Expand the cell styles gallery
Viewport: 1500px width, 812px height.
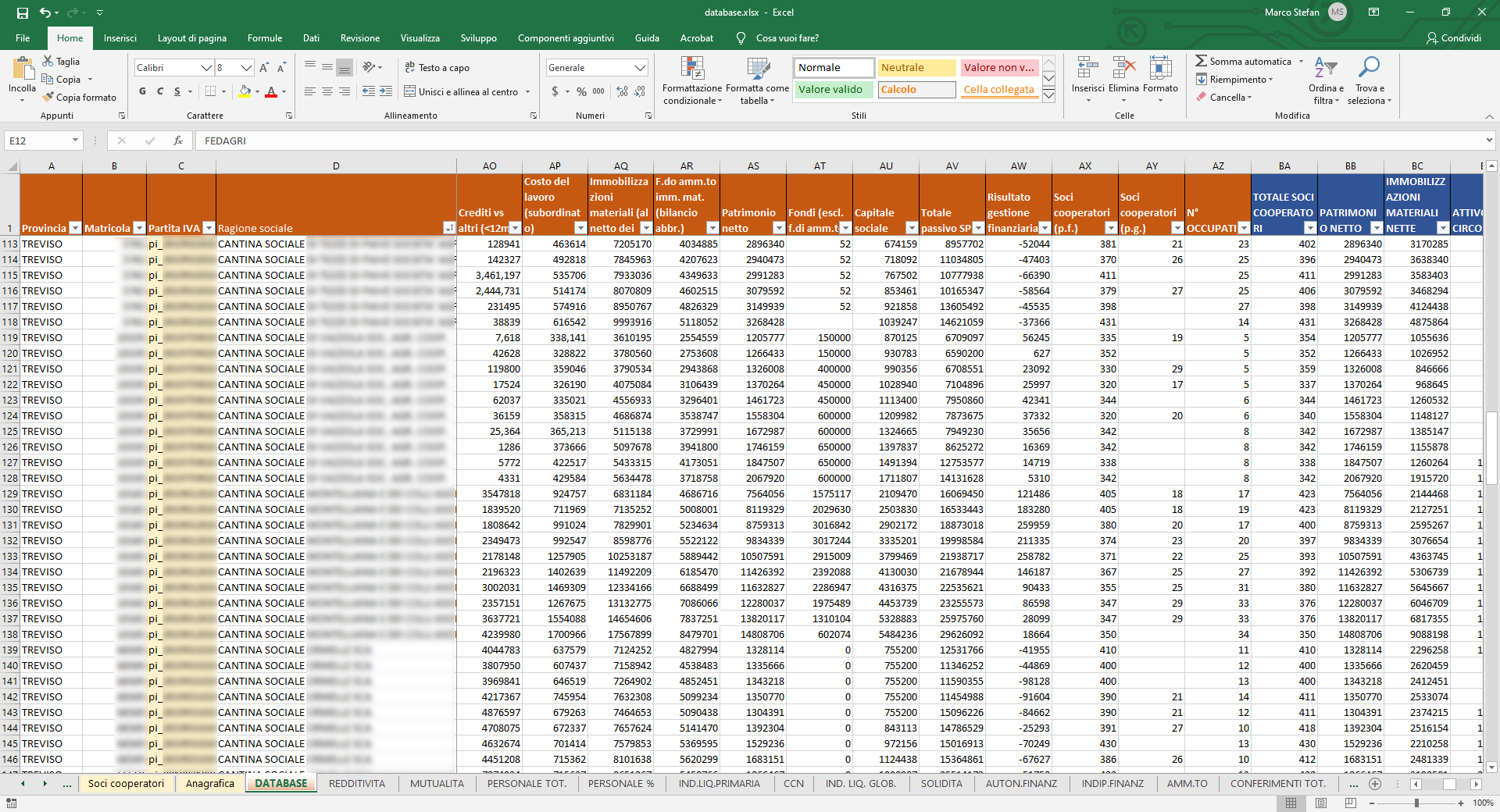click(x=1049, y=95)
